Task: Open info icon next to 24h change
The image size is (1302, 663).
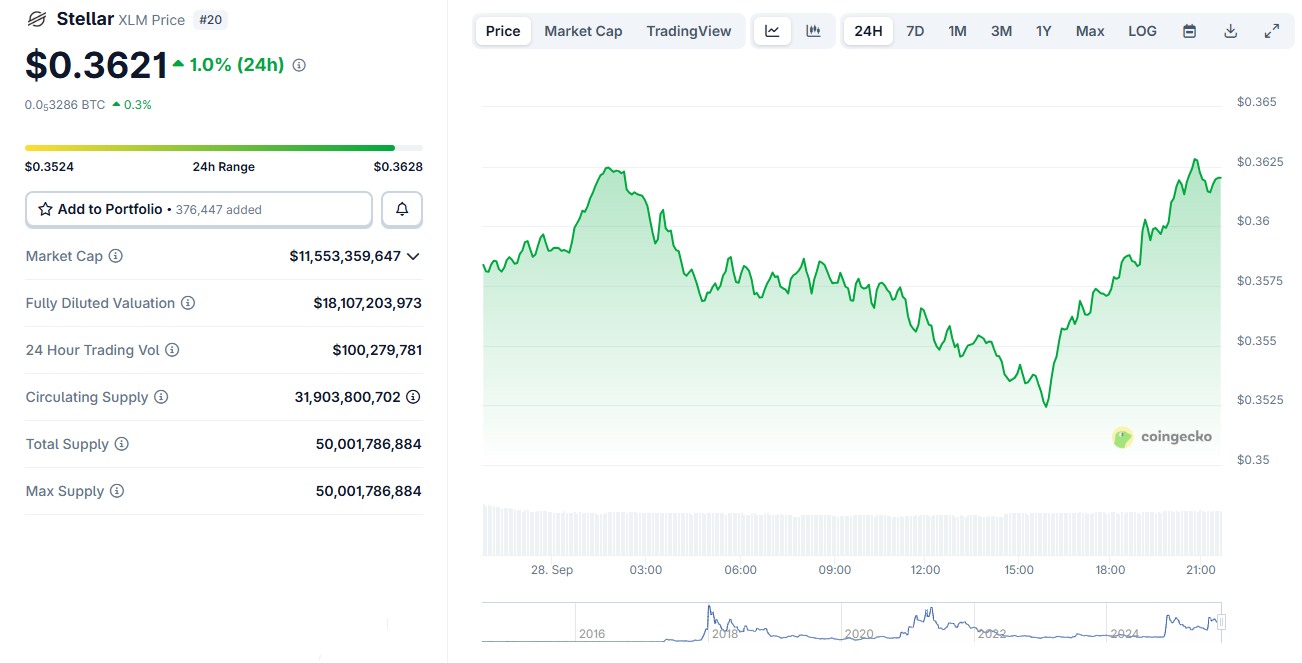Action: [x=299, y=65]
